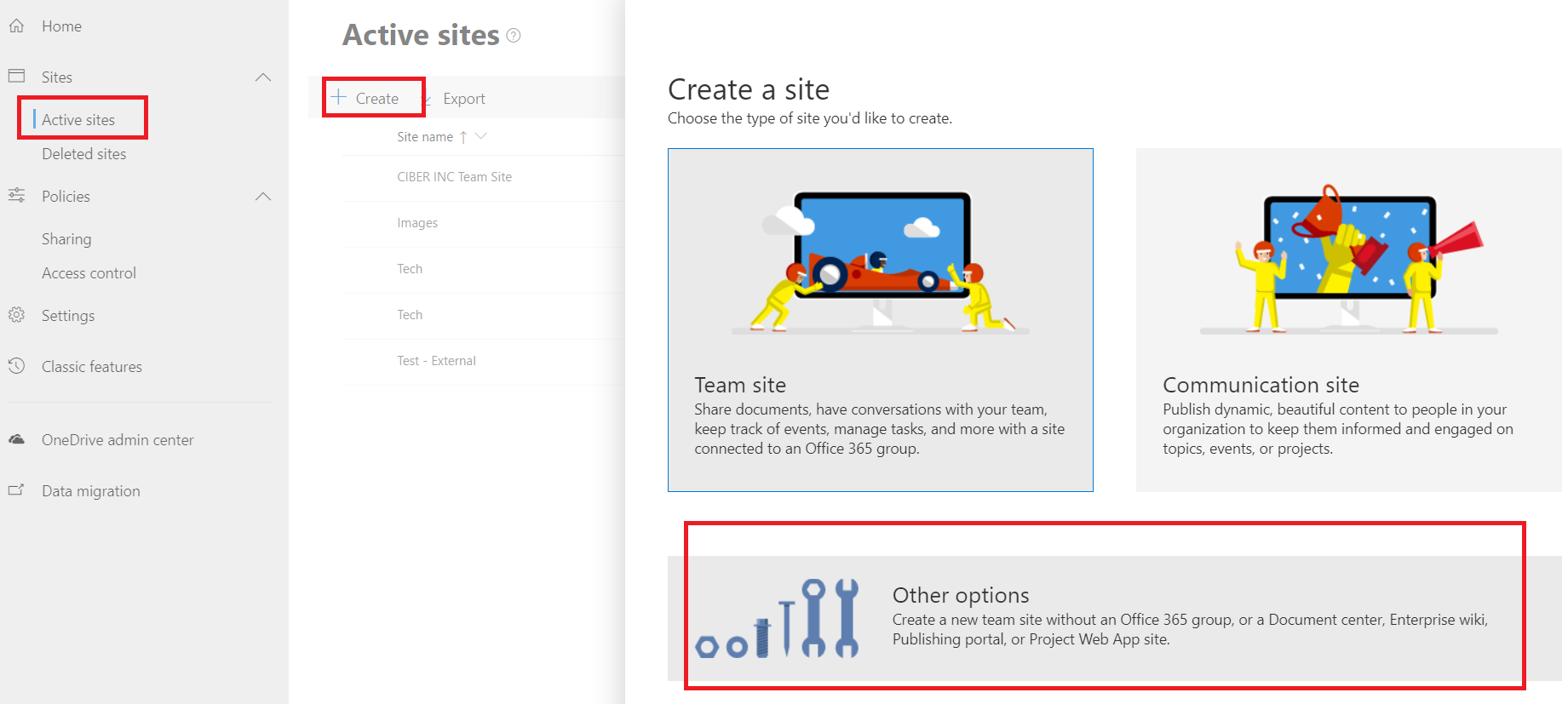Open the Site name column dropdown
This screenshot has height=704, width=1568.
[481, 136]
